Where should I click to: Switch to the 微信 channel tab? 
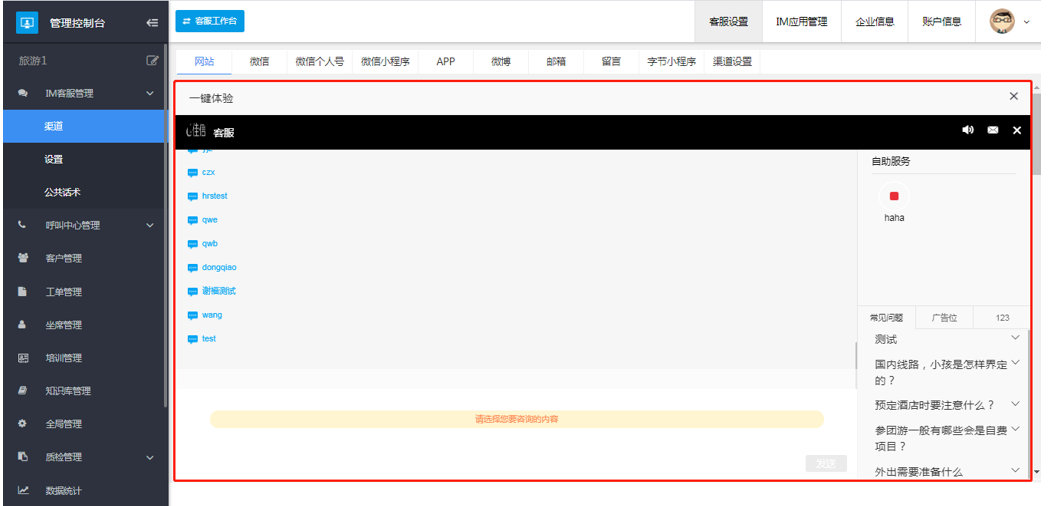259,61
